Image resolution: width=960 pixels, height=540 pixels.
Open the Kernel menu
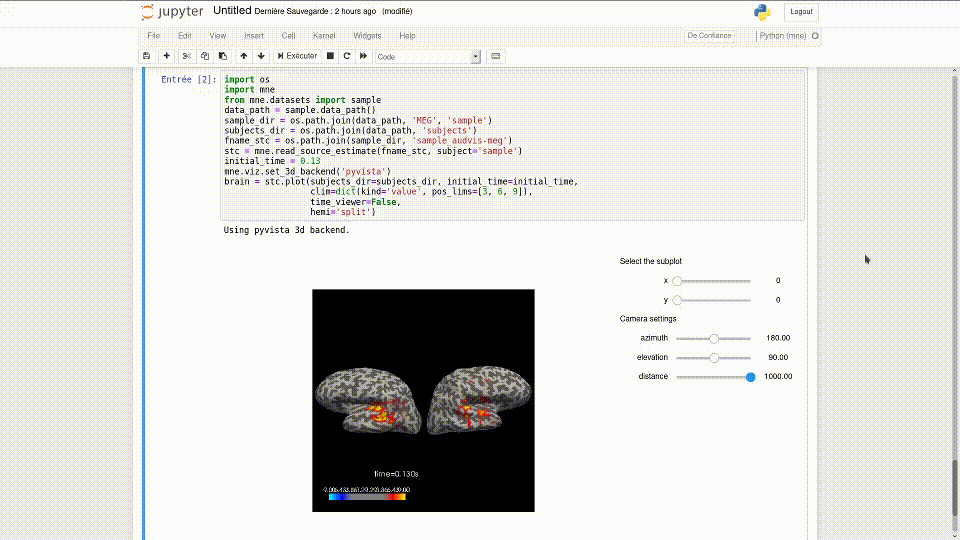324,36
